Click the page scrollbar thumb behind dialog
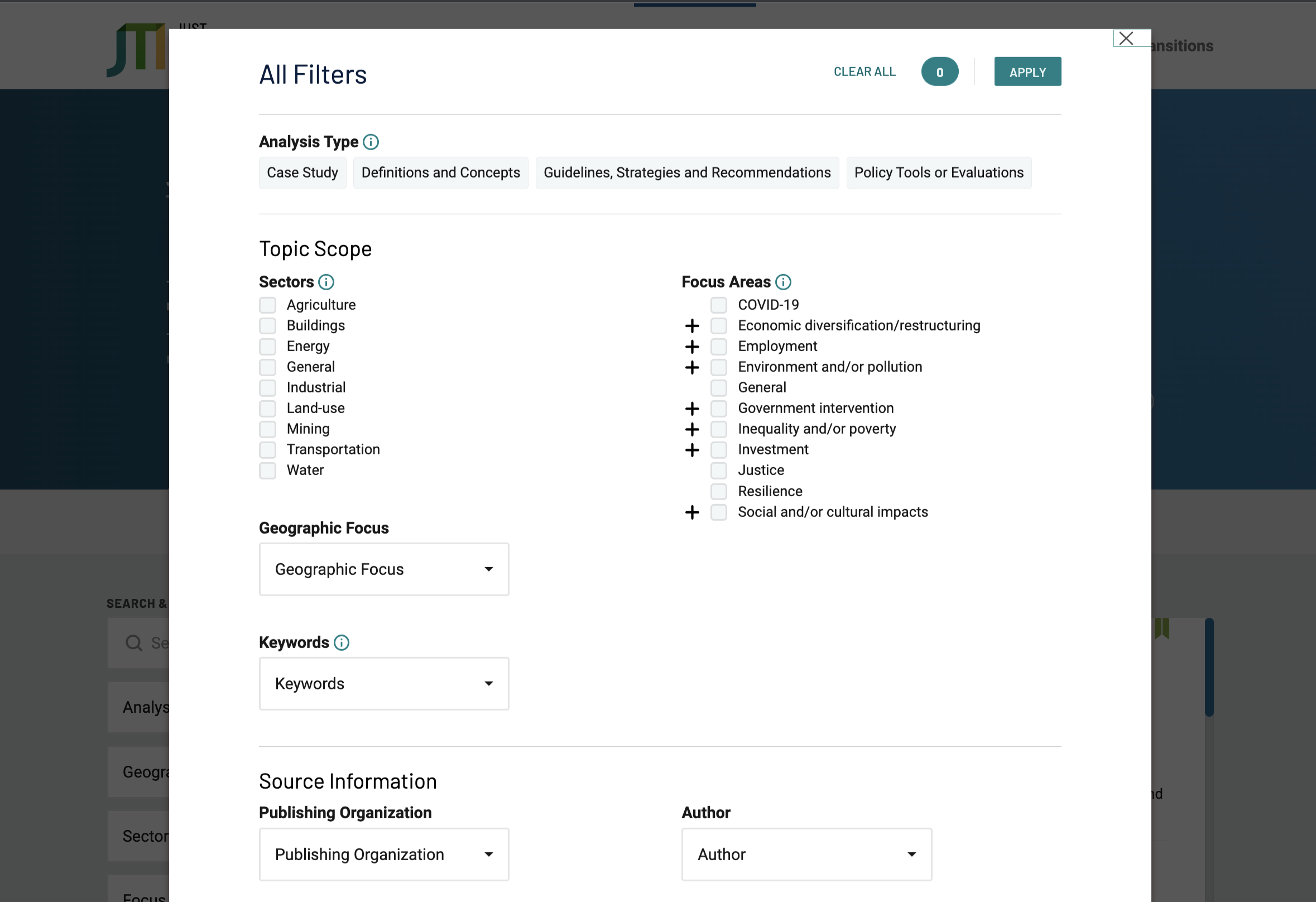This screenshot has width=1316, height=902. click(1209, 667)
